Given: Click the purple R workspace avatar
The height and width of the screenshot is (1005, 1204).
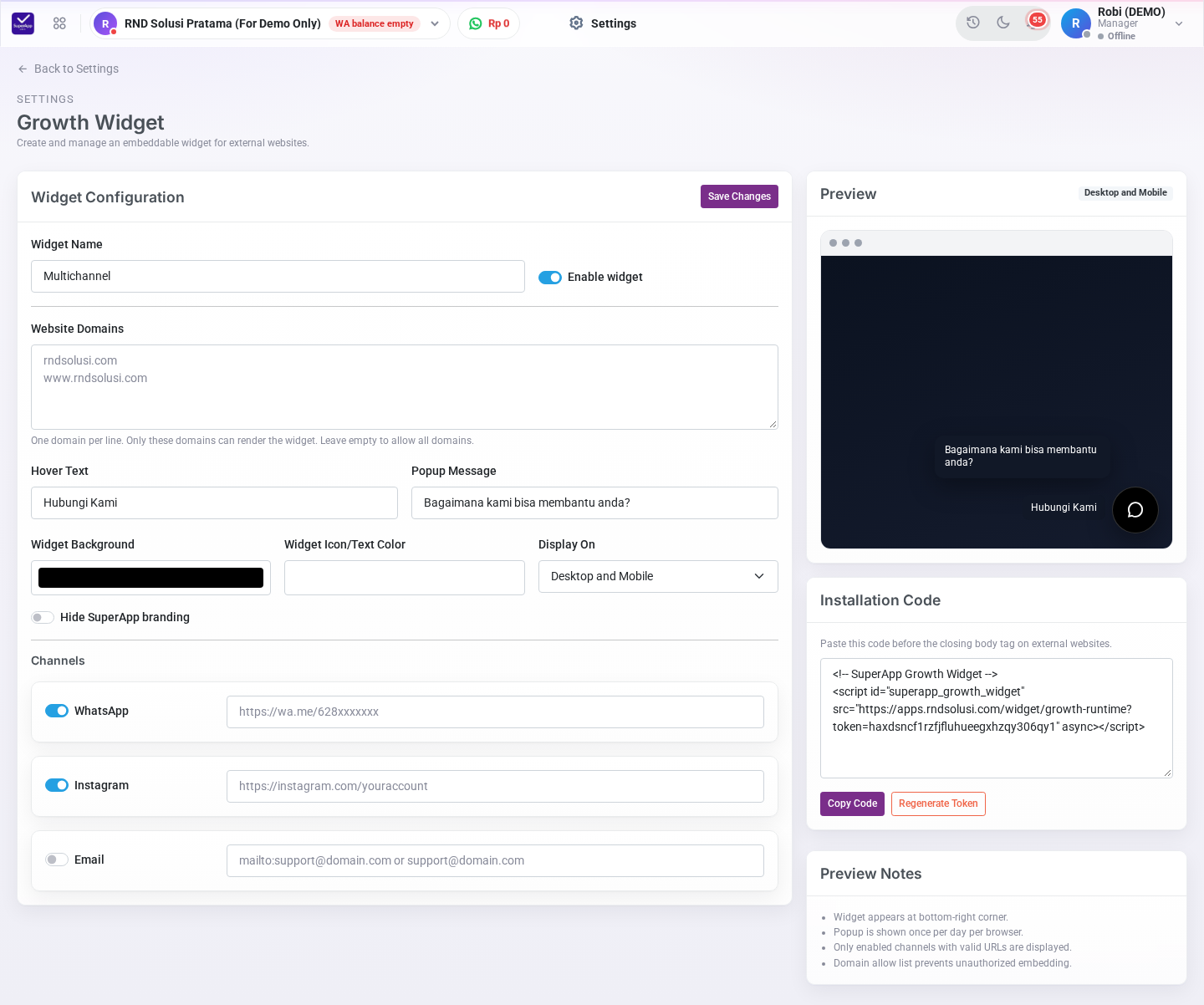Looking at the screenshot, I should (x=105, y=23).
